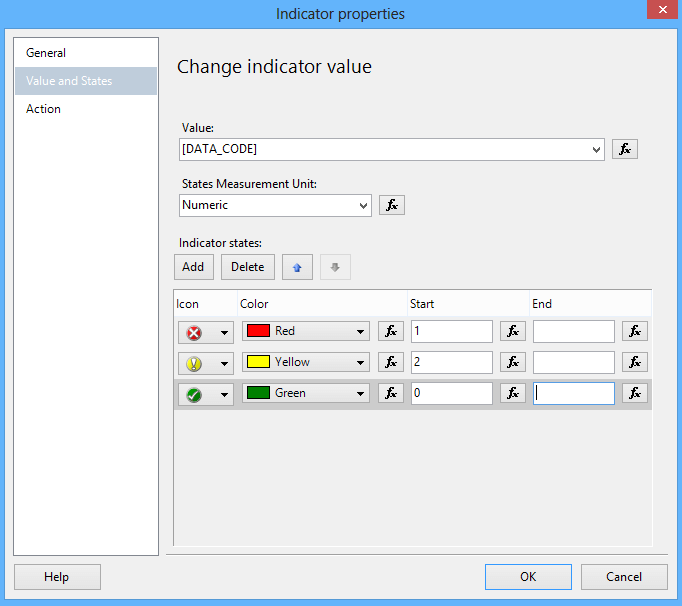
Task: Click the Start field of Green row
Action: pyautogui.click(x=451, y=393)
